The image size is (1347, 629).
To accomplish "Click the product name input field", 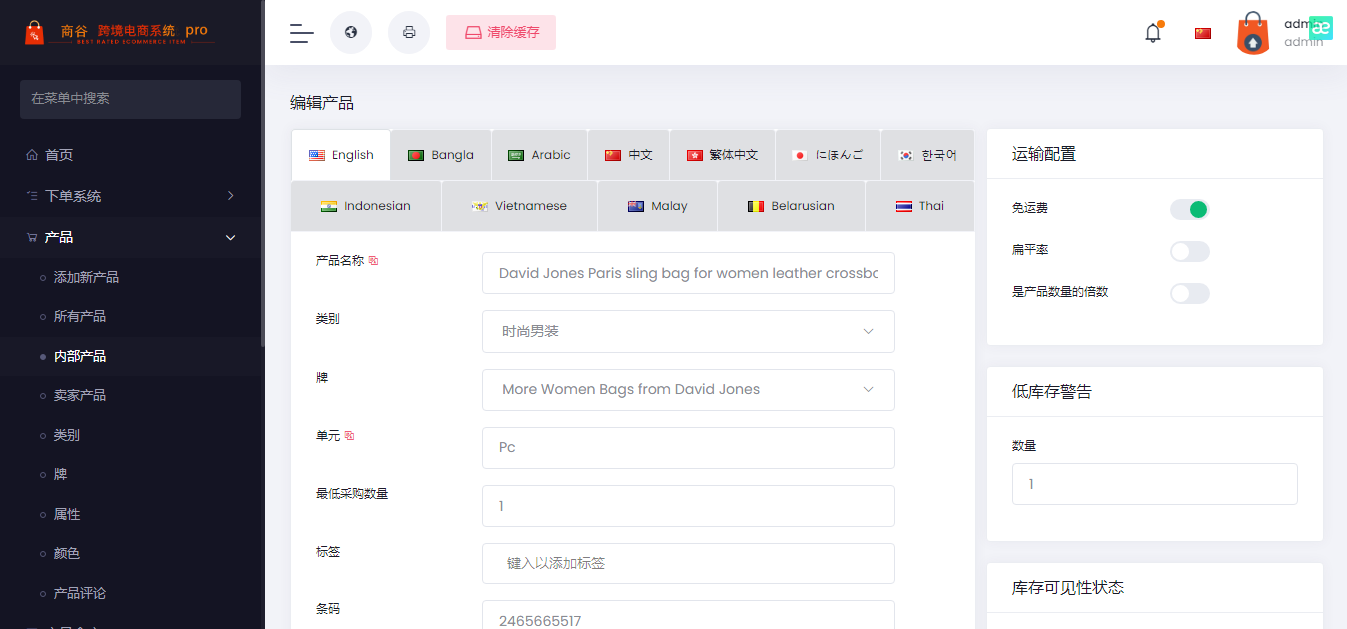I will (x=688, y=273).
